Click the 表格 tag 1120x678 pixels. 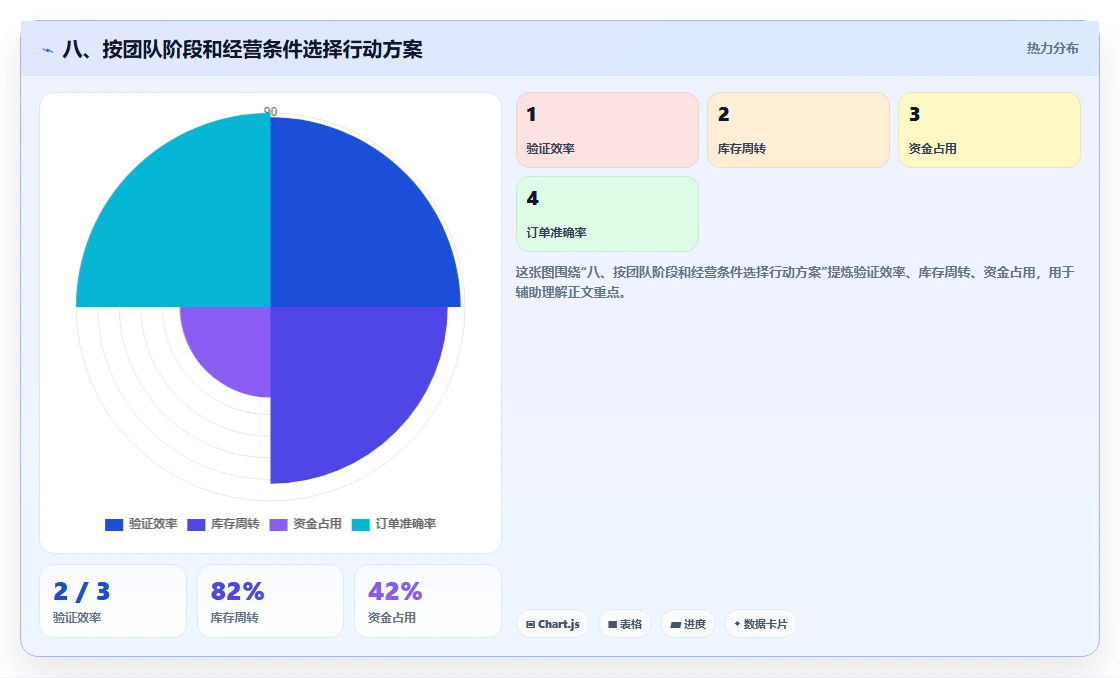(625, 624)
